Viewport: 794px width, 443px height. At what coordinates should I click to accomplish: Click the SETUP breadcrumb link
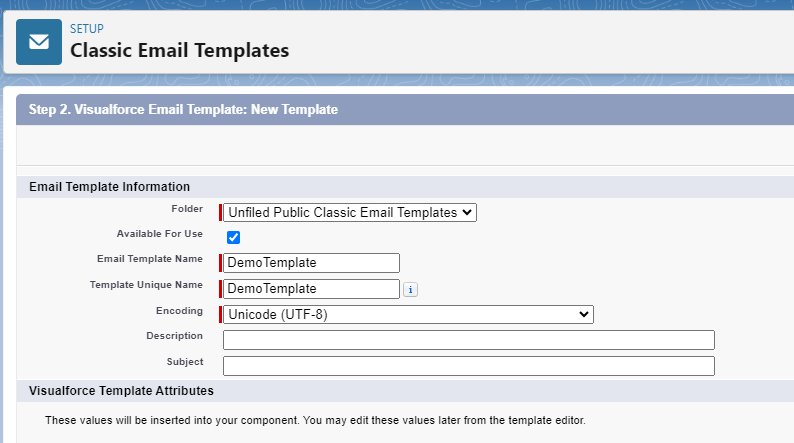(x=87, y=29)
